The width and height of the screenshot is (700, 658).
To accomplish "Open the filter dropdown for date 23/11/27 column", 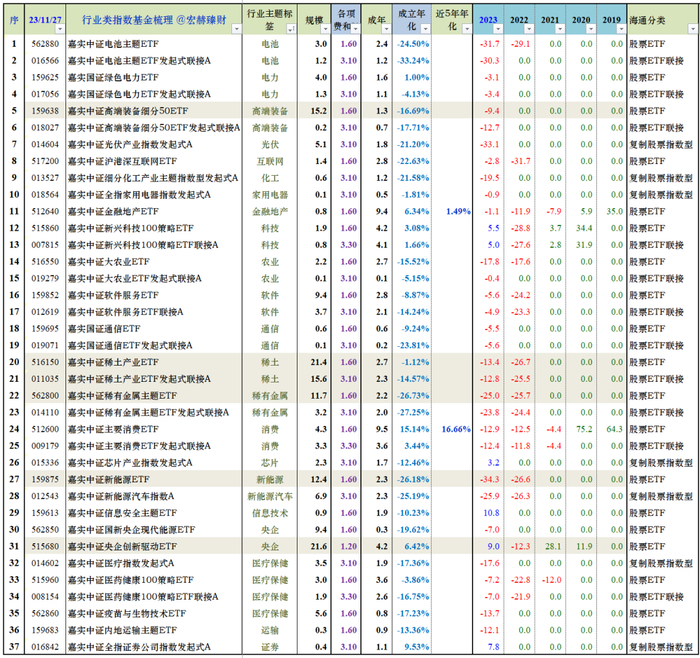I will tap(60, 29).
